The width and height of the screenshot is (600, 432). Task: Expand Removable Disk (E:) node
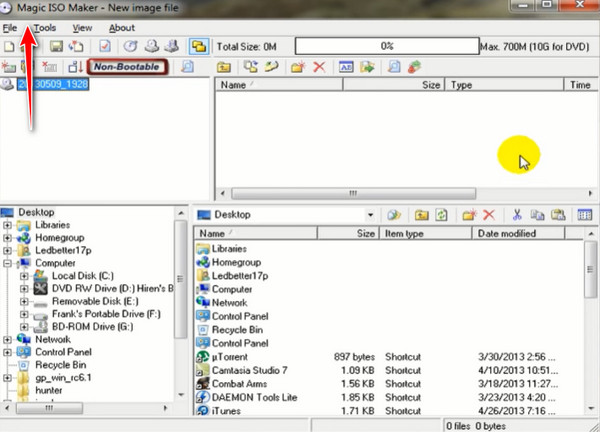pos(24,301)
